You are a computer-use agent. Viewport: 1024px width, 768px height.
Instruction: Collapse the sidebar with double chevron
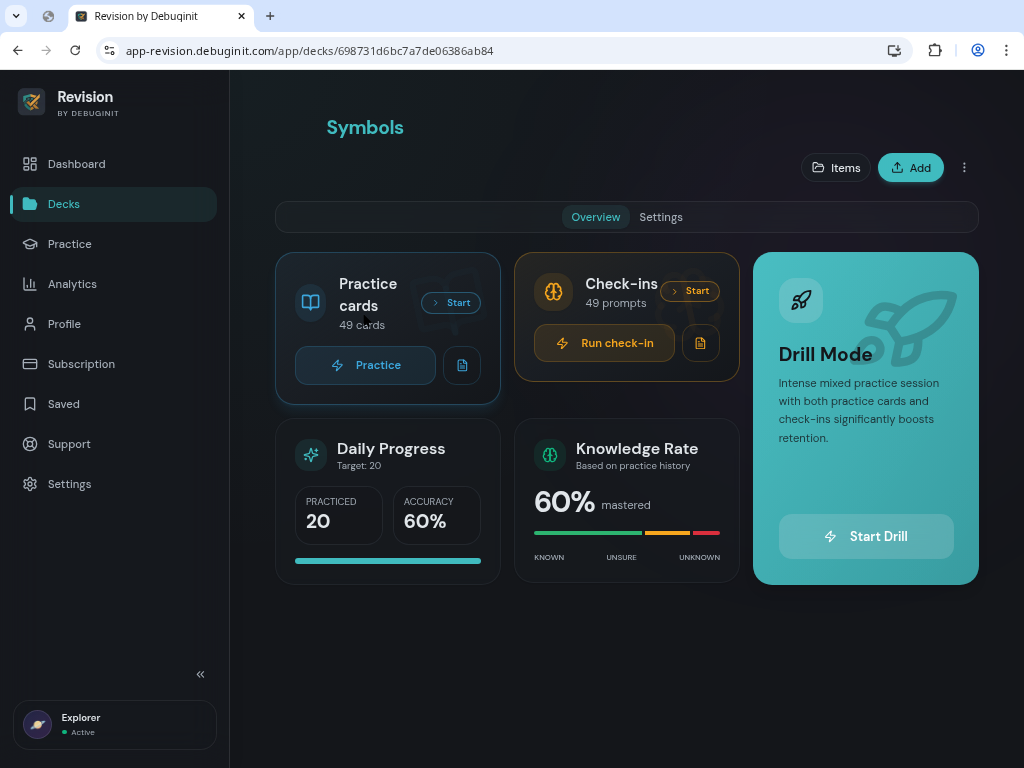pyautogui.click(x=200, y=674)
